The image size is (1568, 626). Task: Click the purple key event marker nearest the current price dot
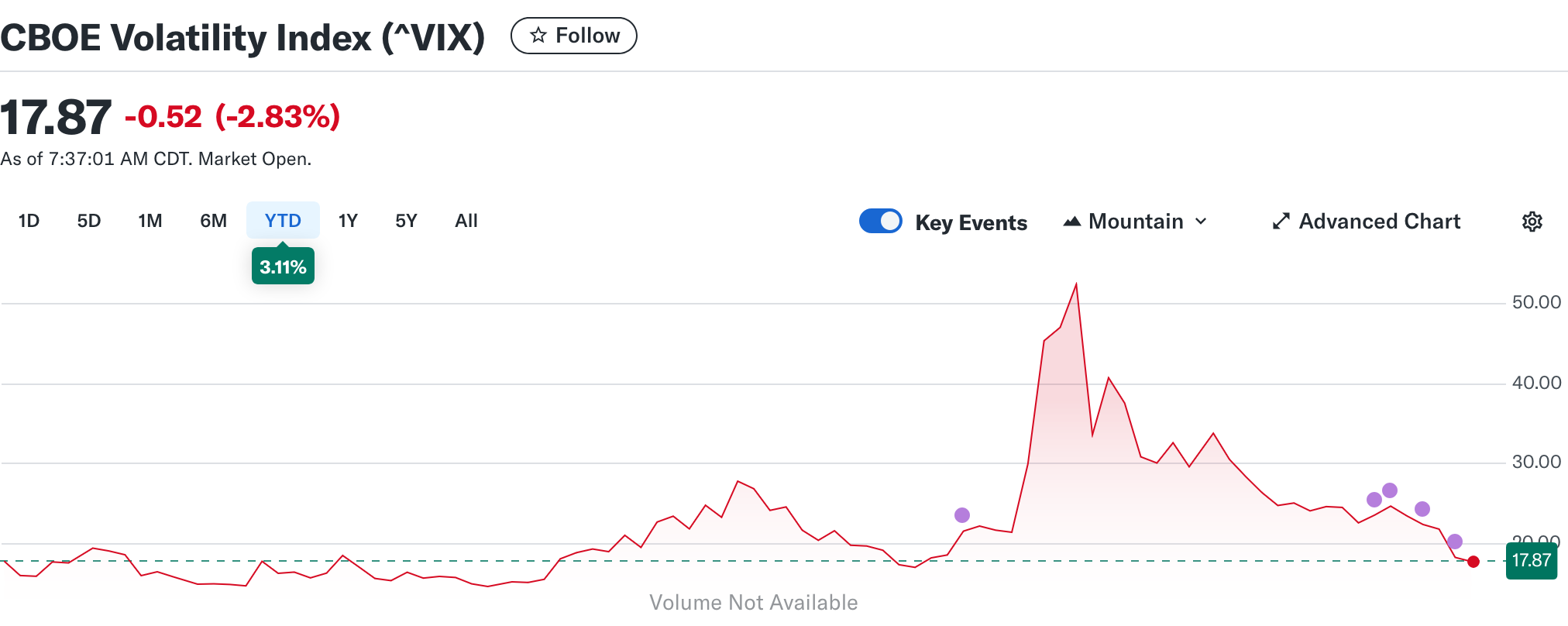(x=1455, y=542)
